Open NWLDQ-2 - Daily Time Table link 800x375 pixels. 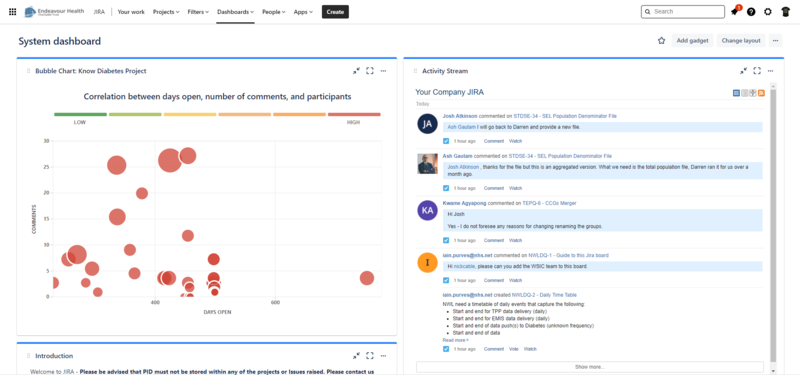click(x=544, y=295)
